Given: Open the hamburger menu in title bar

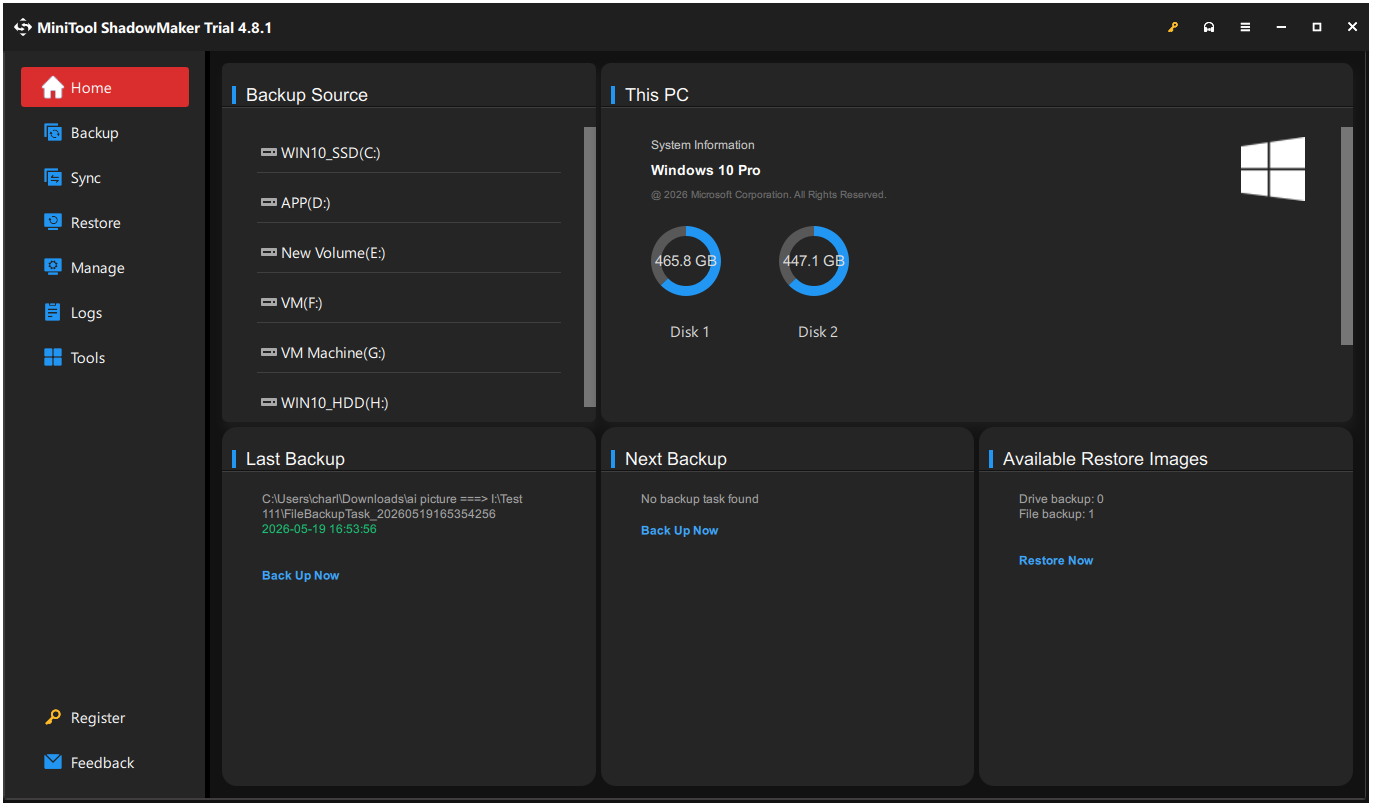Looking at the screenshot, I should (1245, 28).
